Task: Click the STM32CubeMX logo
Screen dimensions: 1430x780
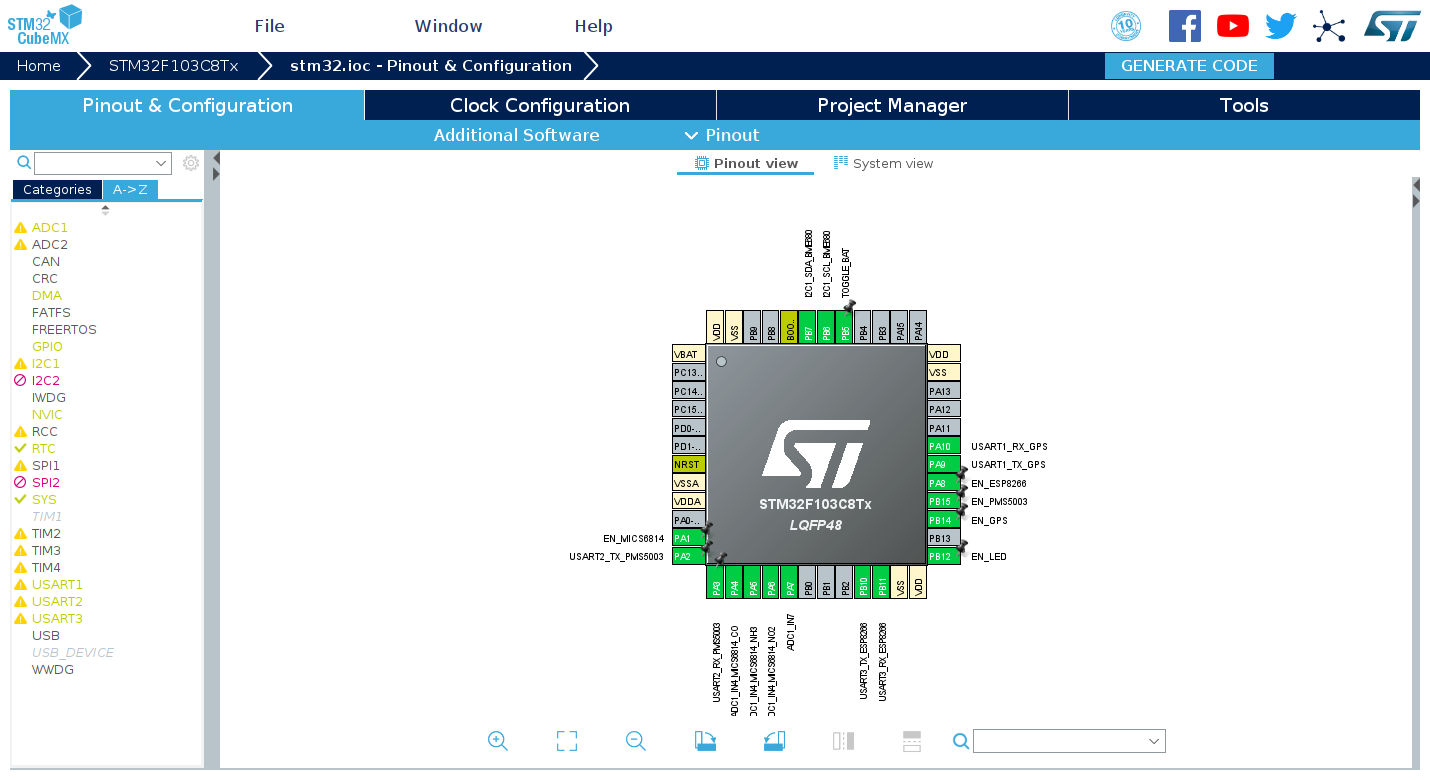Action: [x=45, y=25]
